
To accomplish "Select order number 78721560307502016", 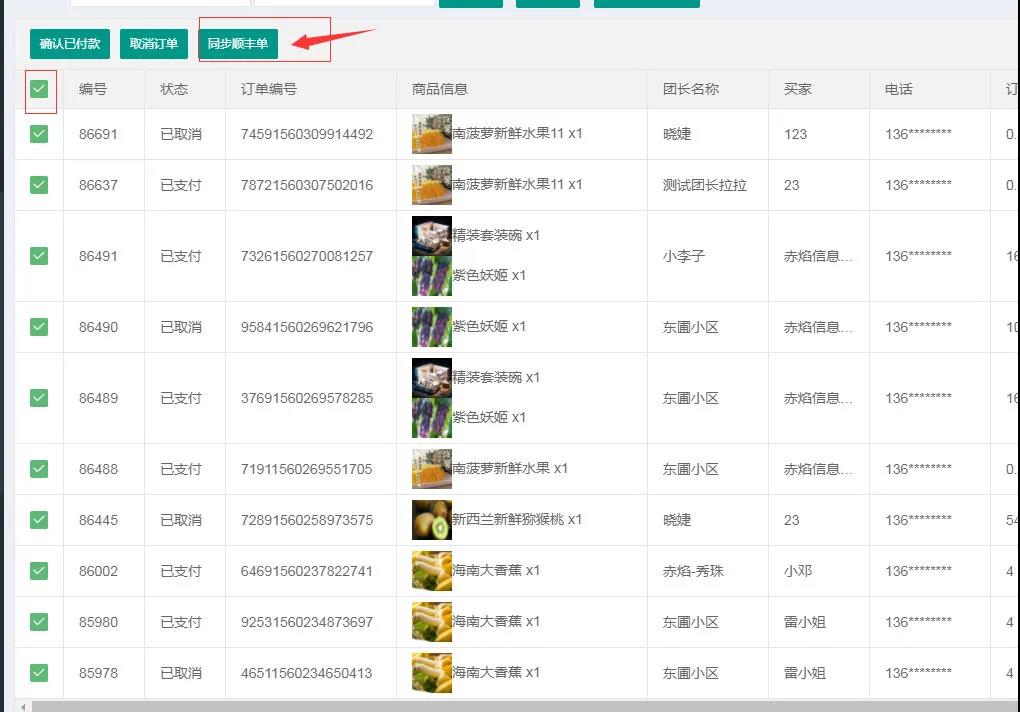I will (307, 185).
